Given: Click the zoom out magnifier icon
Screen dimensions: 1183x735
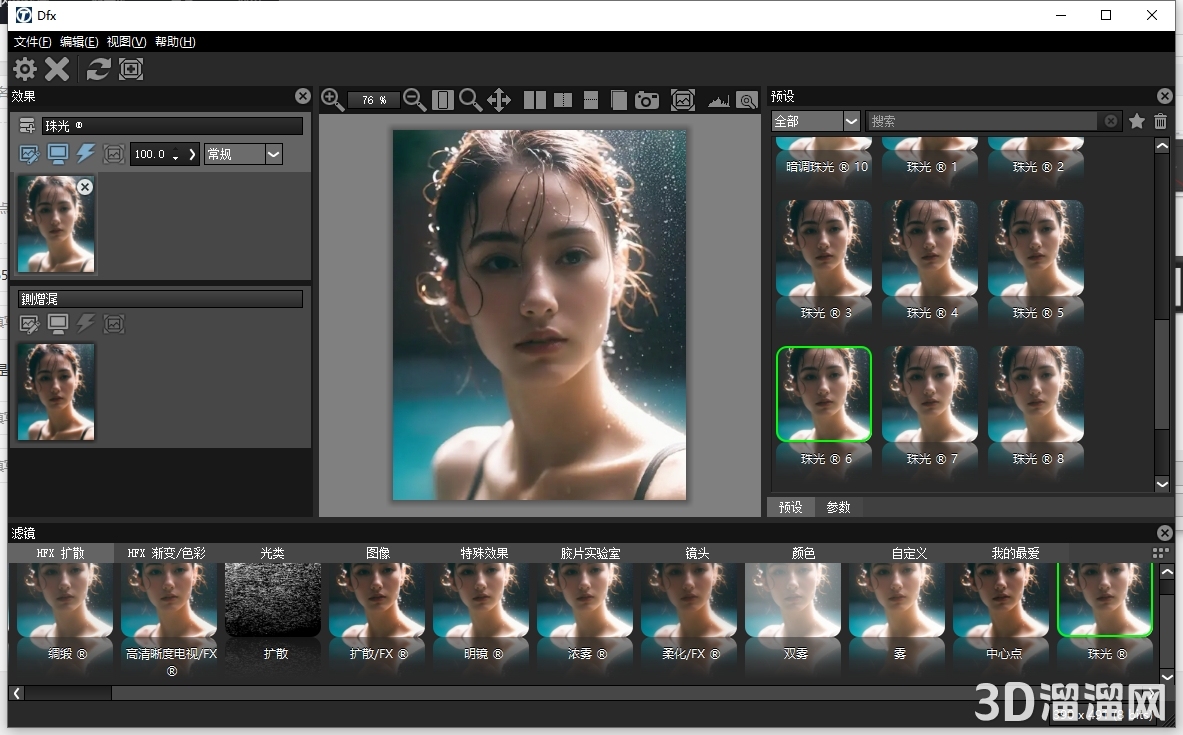Looking at the screenshot, I should pos(414,100).
